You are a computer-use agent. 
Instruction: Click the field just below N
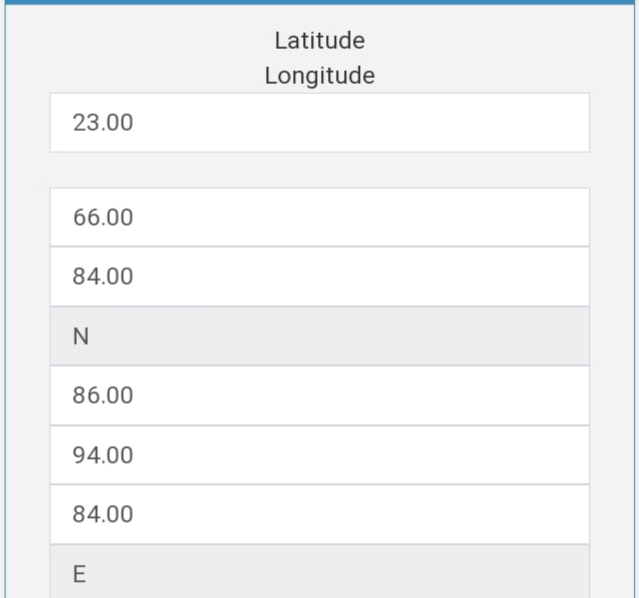319,395
